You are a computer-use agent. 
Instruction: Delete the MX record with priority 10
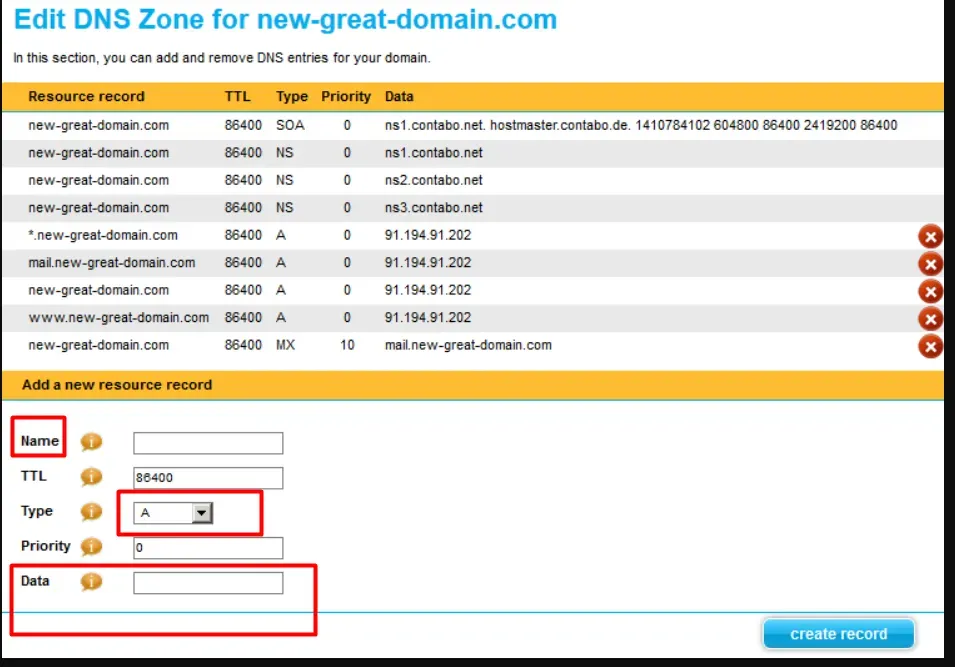pyautogui.click(x=930, y=346)
